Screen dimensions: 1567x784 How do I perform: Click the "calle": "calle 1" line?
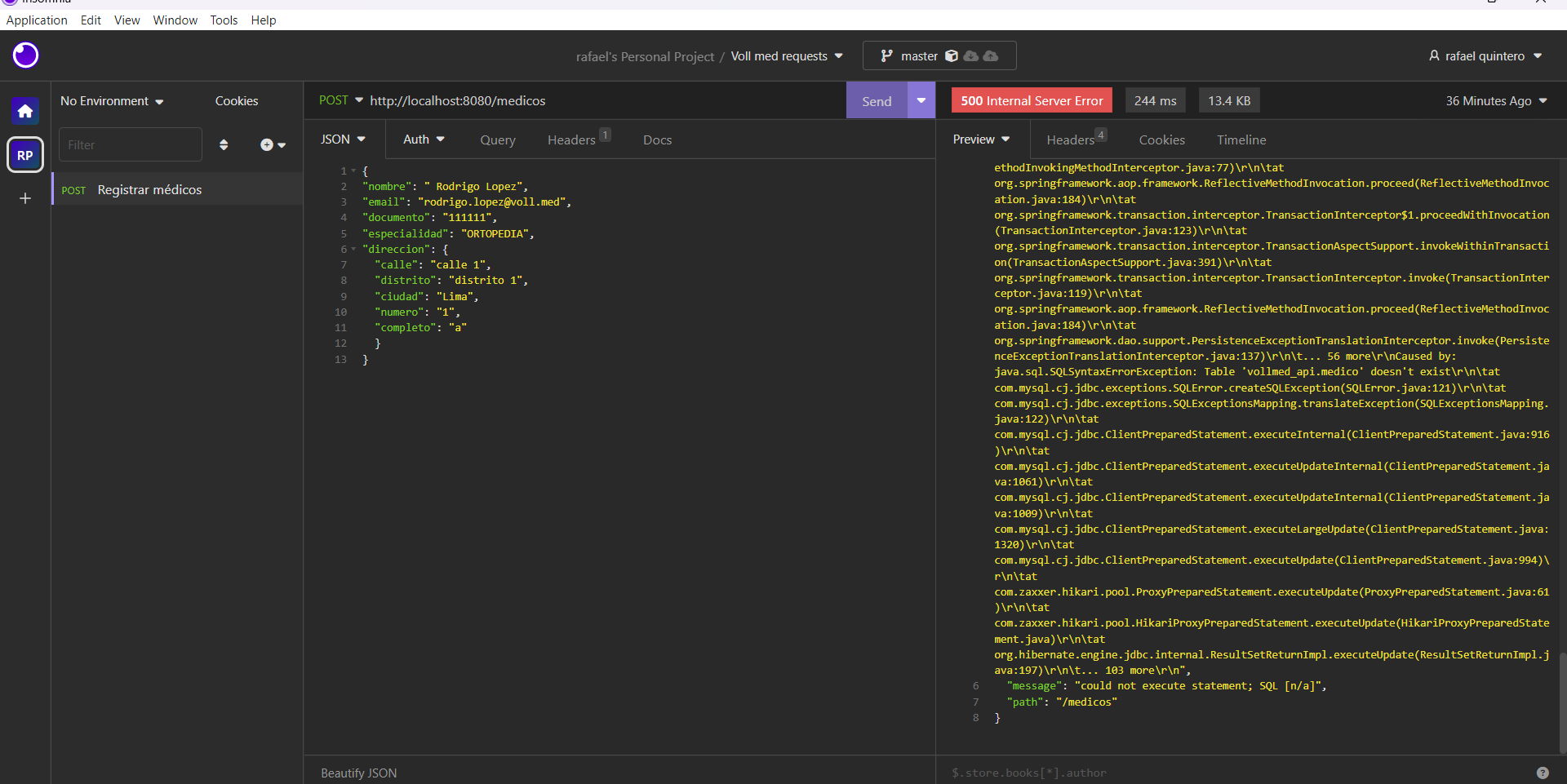433,265
